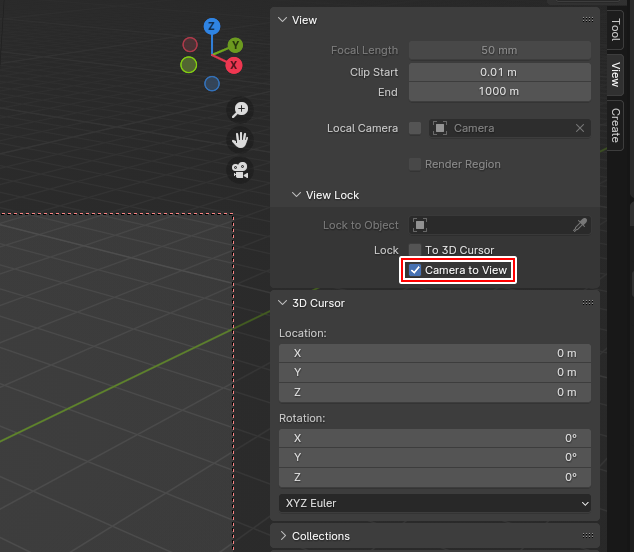Click the 3D Cursor Location X field

(x=435, y=353)
